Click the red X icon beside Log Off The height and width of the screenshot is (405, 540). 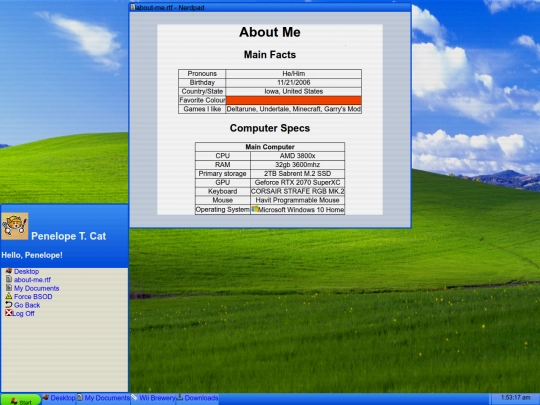pos(9,313)
